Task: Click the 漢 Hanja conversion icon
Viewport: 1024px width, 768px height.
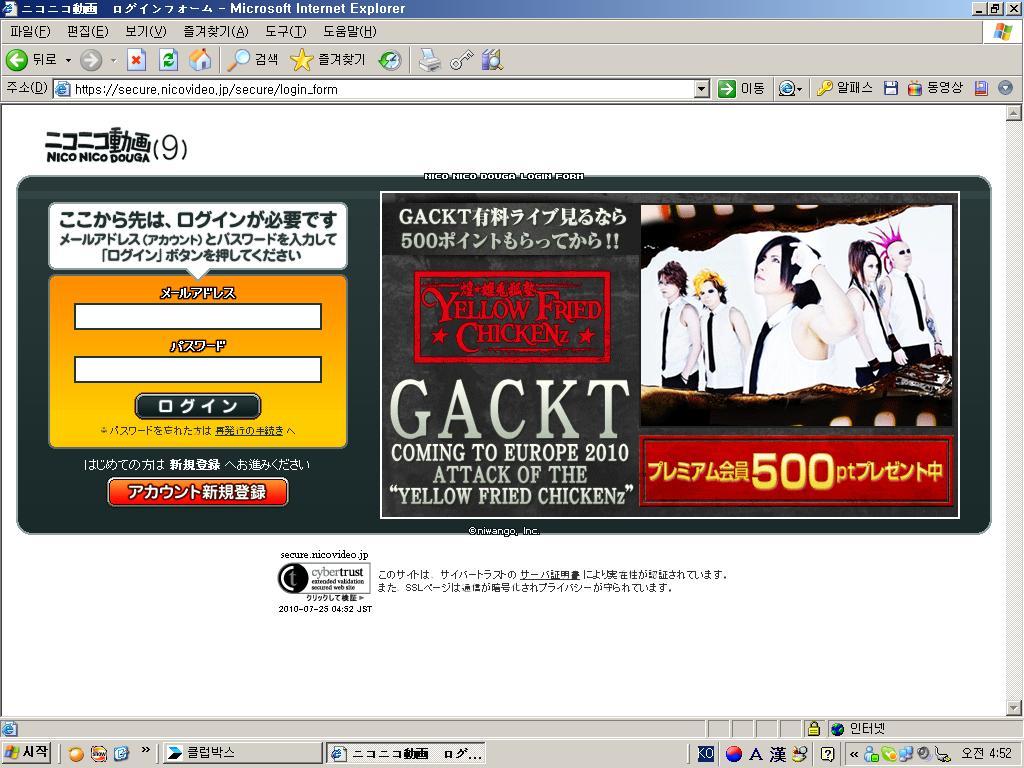Action: (778, 754)
